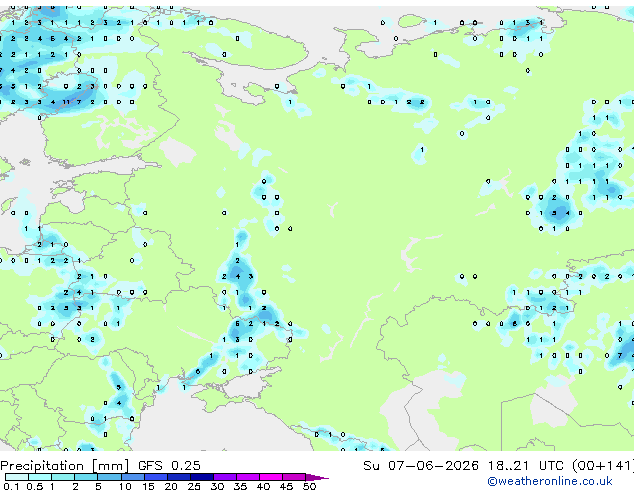
Task: Click the '18..21 UTC' time range text
Action: [525, 466]
